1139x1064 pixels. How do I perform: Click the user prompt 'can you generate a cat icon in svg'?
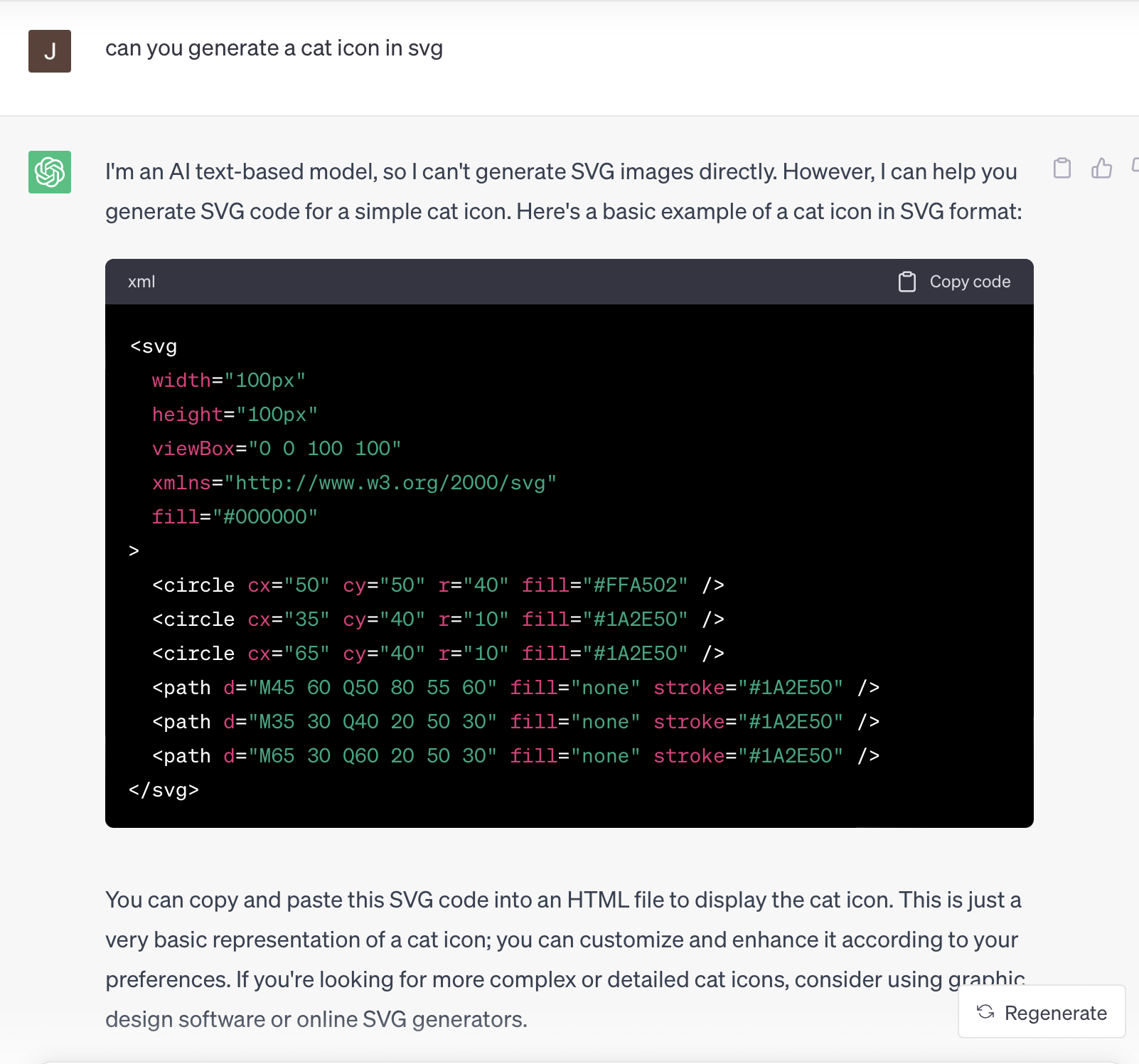click(274, 48)
